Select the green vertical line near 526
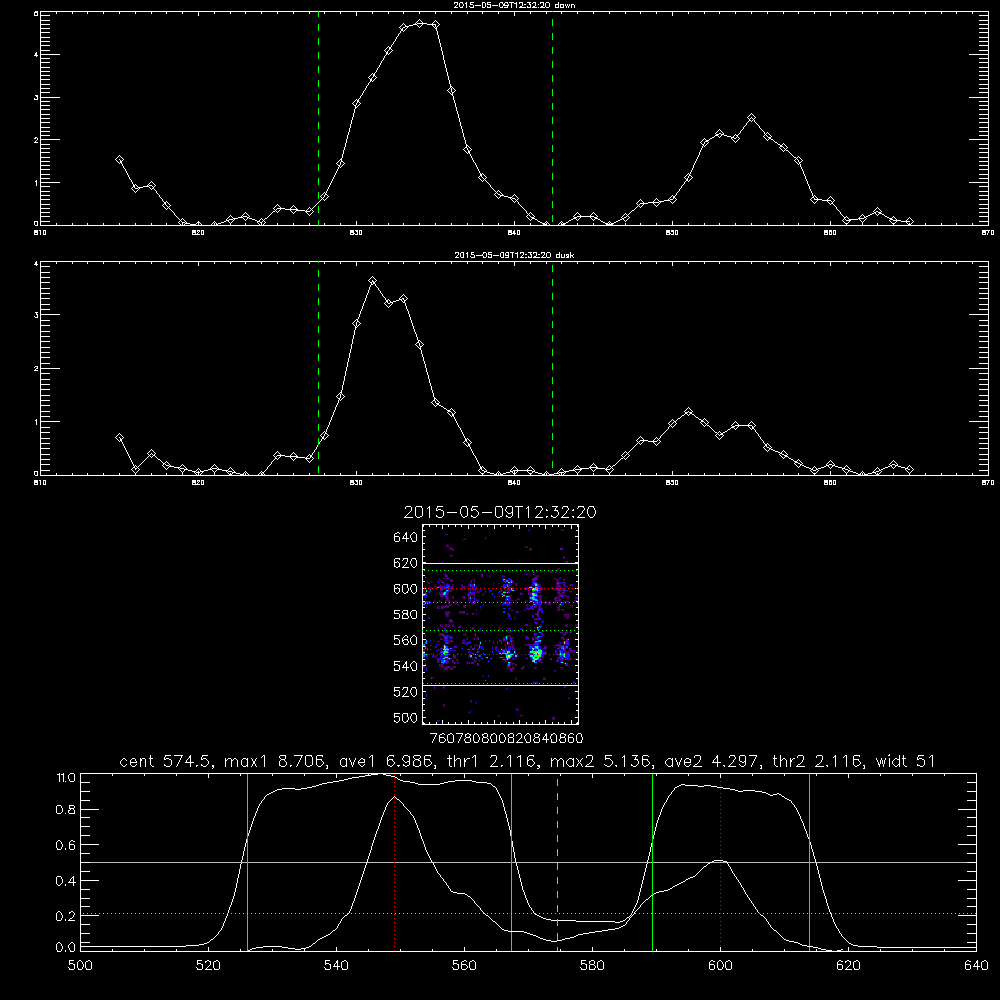This screenshot has height=1000, width=1000. (247, 862)
